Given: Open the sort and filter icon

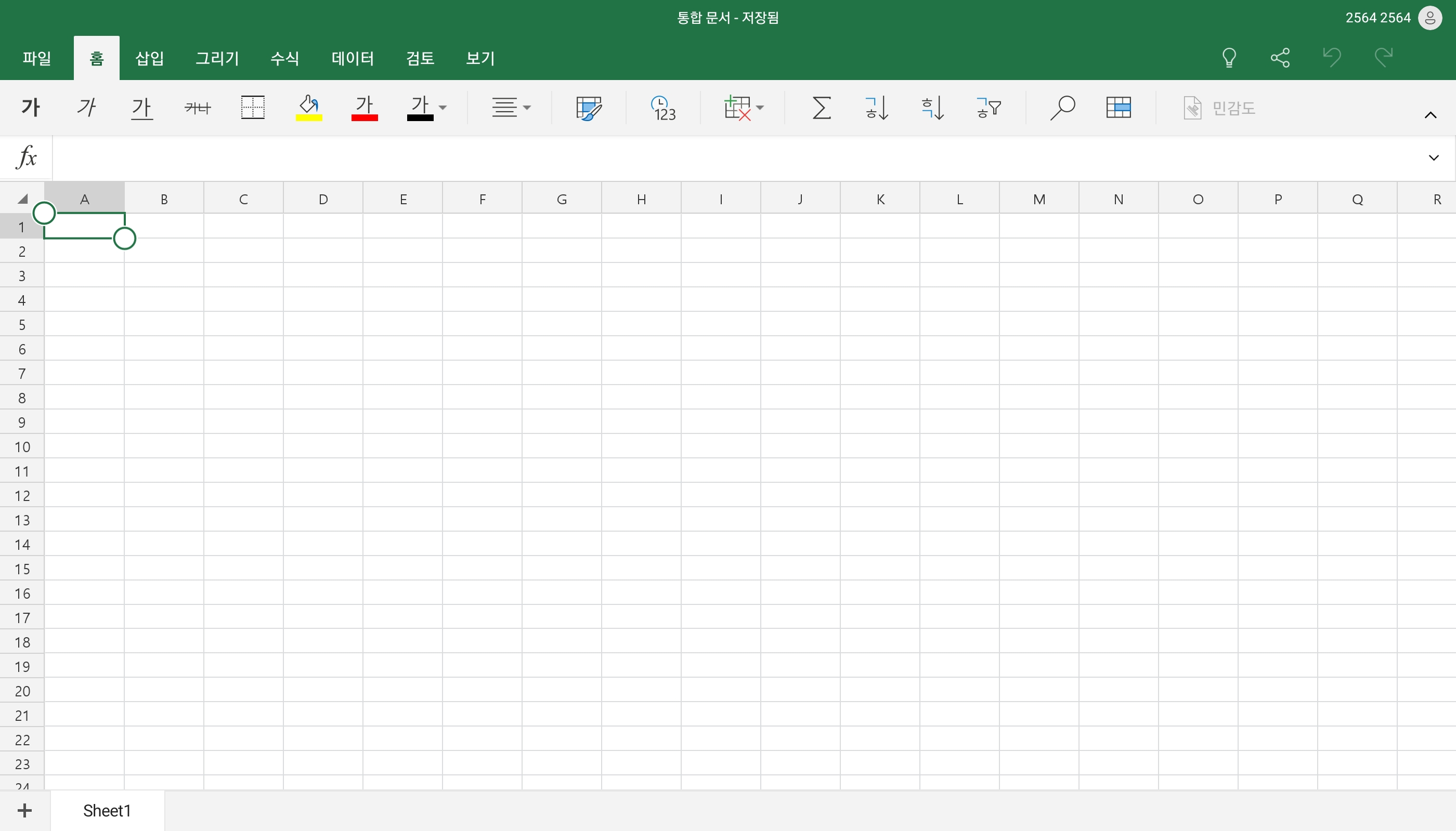Looking at the screenshot, I should coord(989,107).
